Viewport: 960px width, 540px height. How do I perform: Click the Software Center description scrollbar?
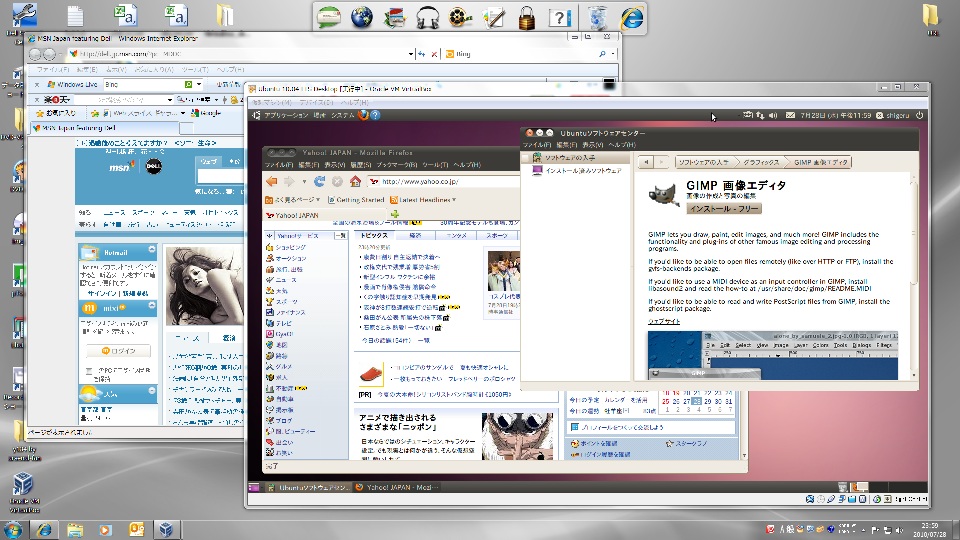(913, 233)
